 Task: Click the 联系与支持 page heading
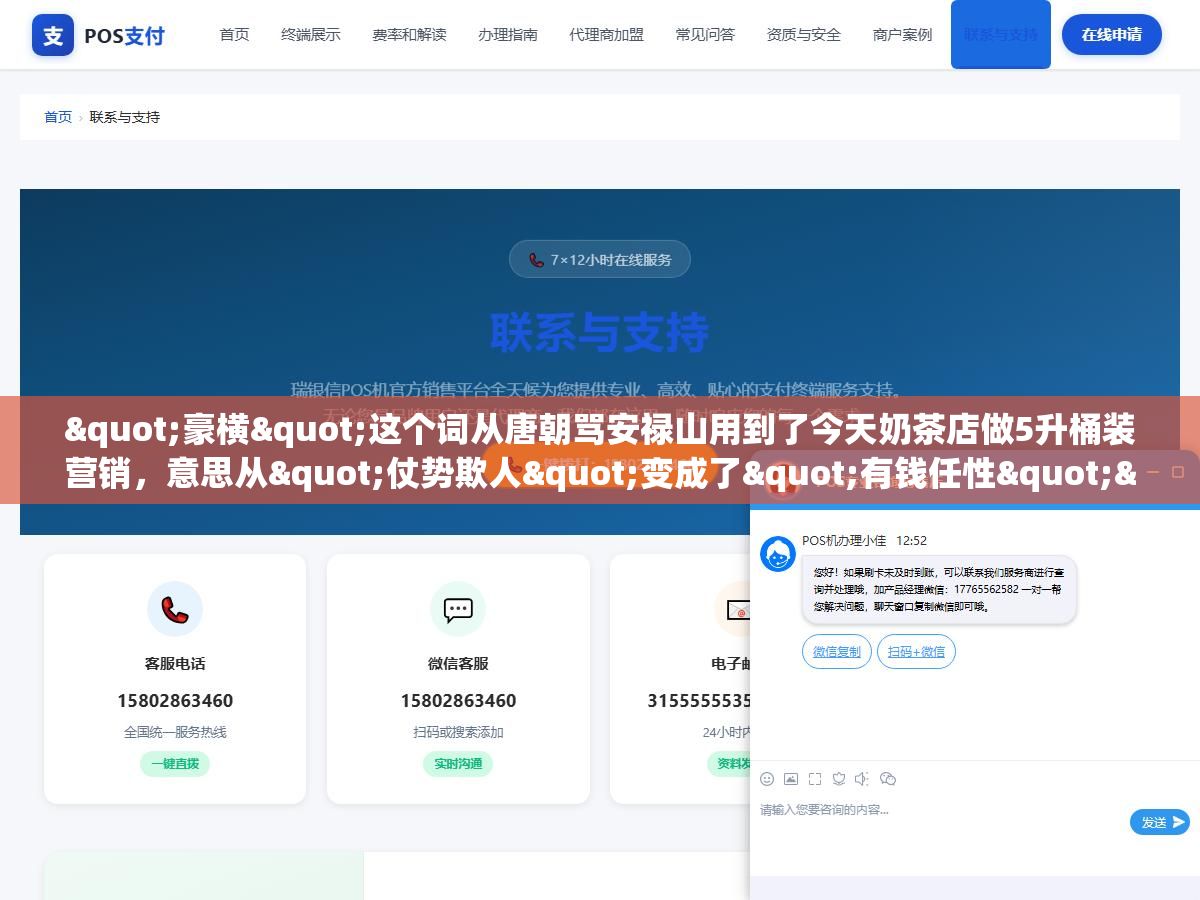(x=600, y=333)
